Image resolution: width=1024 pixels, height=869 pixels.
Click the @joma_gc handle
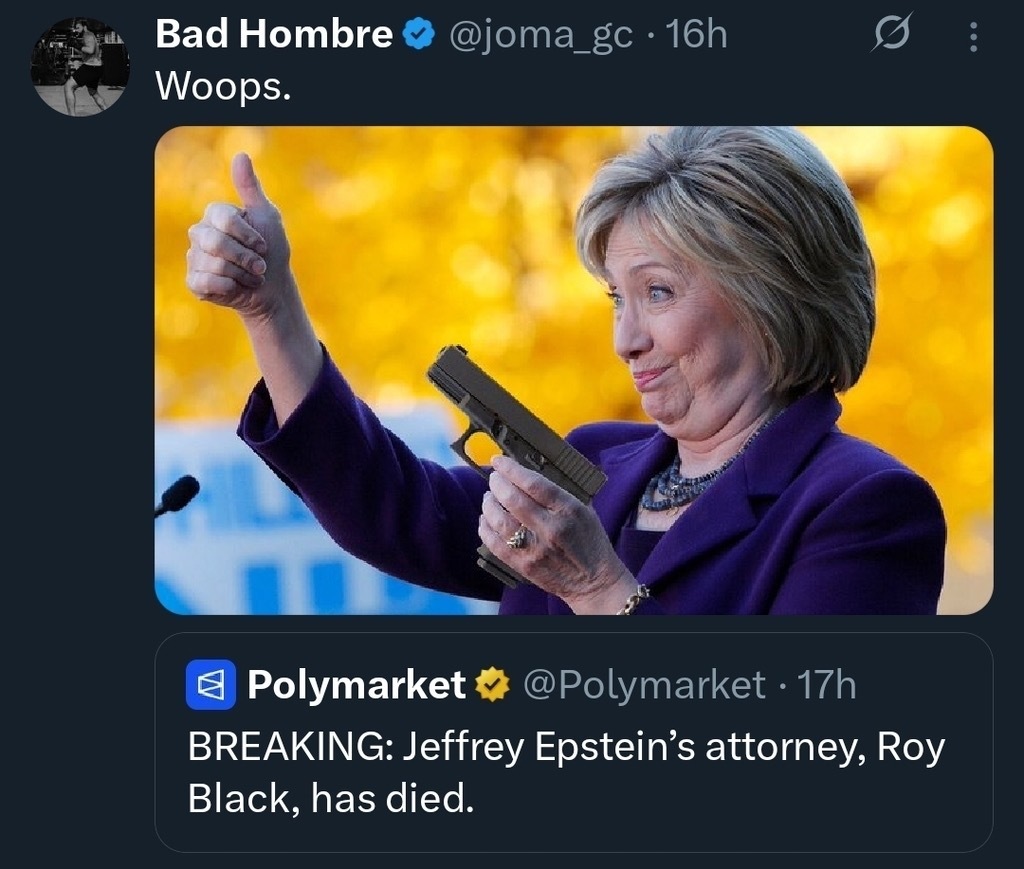click(x=540, y=36)
